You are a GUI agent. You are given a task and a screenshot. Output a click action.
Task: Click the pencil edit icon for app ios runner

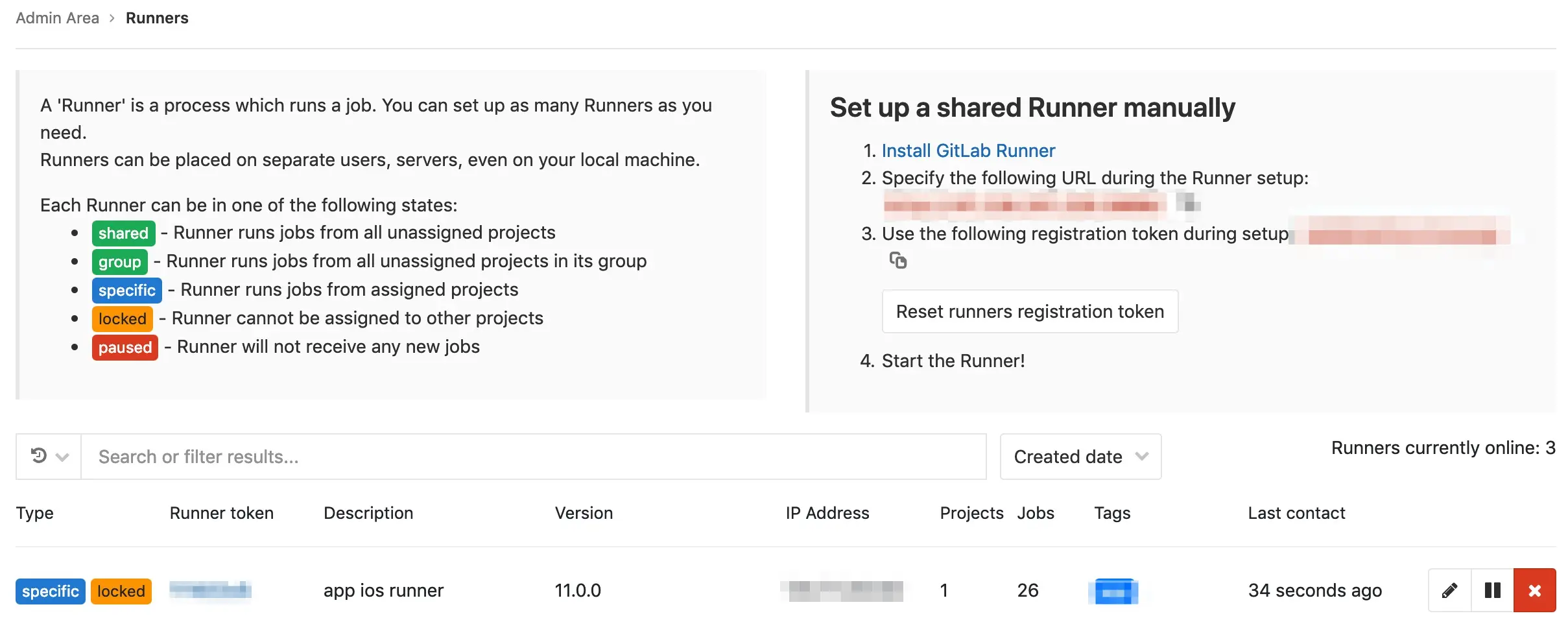[x=1449, y=590]
